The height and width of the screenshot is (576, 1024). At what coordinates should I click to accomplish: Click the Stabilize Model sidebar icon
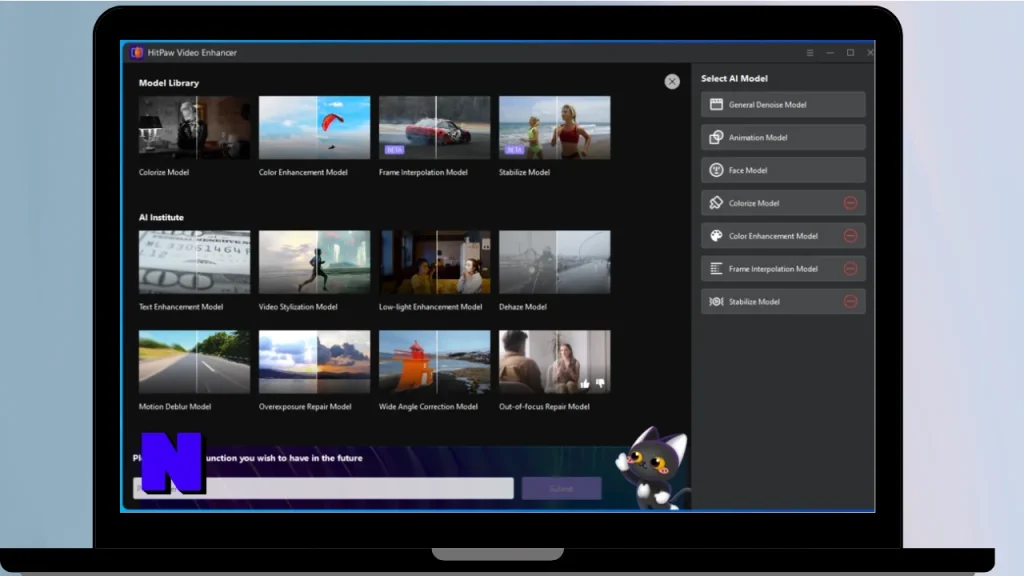pos(716,302)
